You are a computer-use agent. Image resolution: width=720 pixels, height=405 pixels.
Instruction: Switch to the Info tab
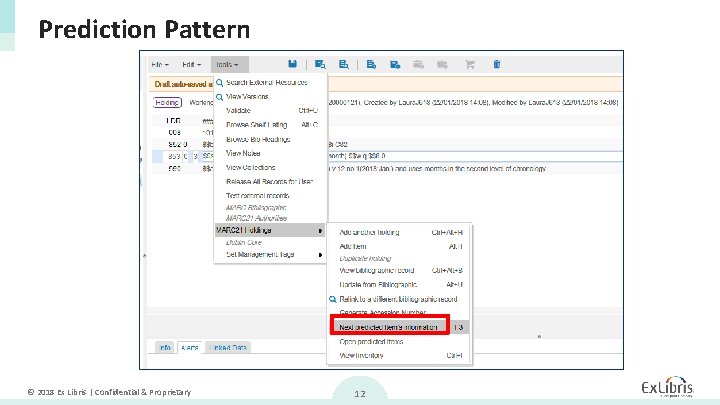pos(165,348)
